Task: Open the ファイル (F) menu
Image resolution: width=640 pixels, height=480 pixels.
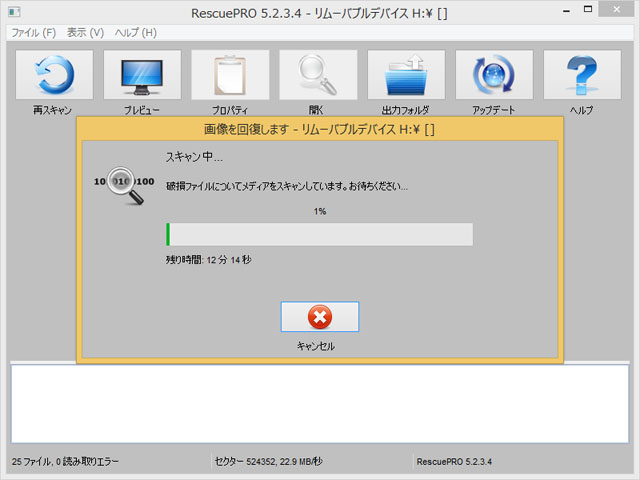Action: 33,33
